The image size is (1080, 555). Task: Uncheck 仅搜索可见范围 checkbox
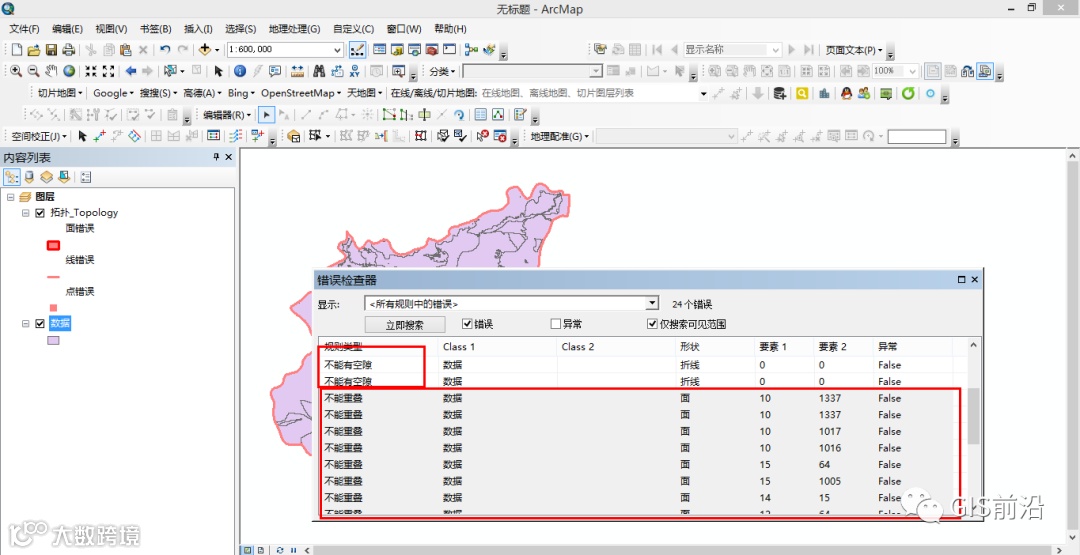click(652, 324)
